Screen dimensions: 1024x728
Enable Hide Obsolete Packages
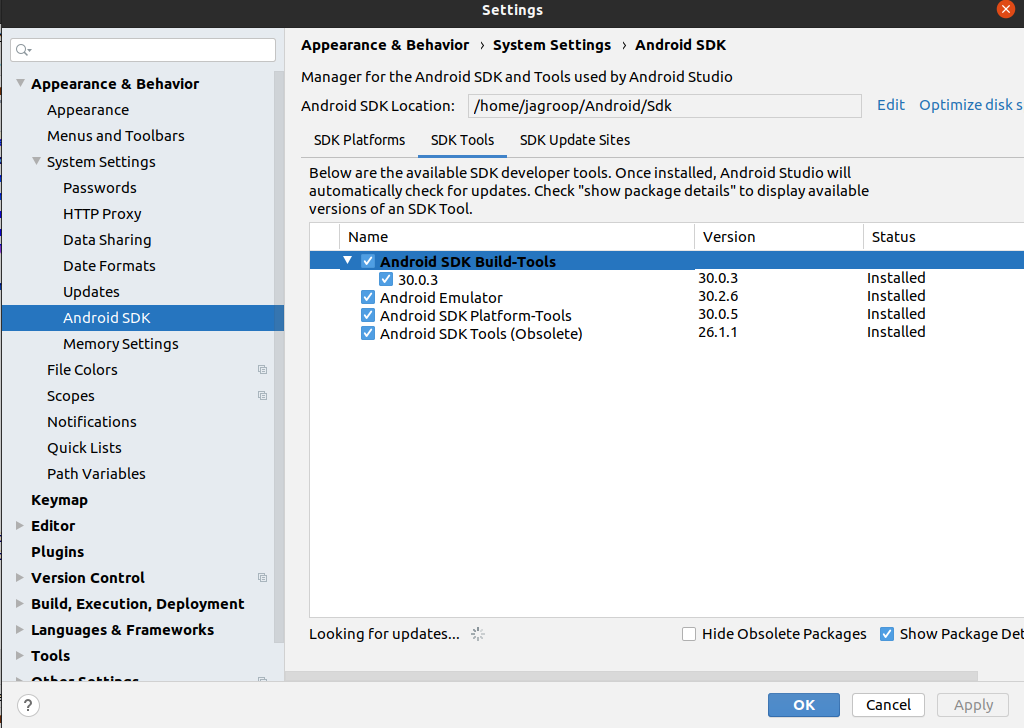coord(688,633)
